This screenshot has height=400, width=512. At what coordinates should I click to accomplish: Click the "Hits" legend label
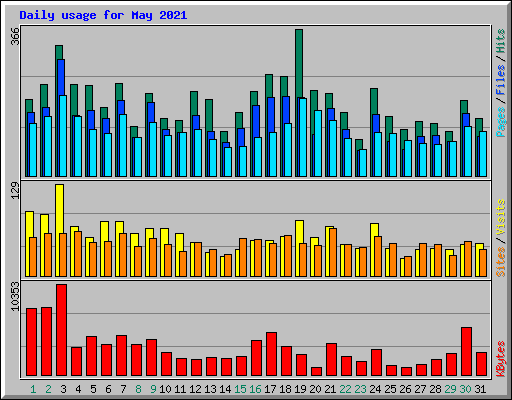(501, 41)
